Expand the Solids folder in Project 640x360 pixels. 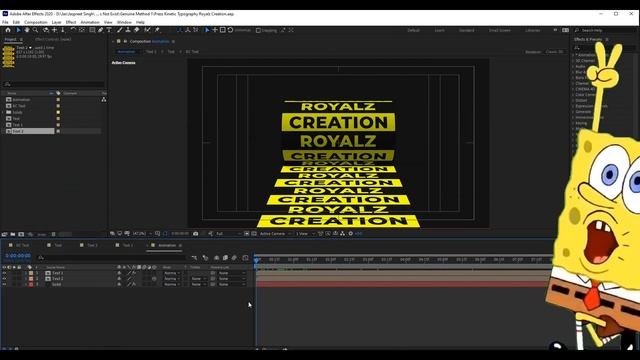3,112
